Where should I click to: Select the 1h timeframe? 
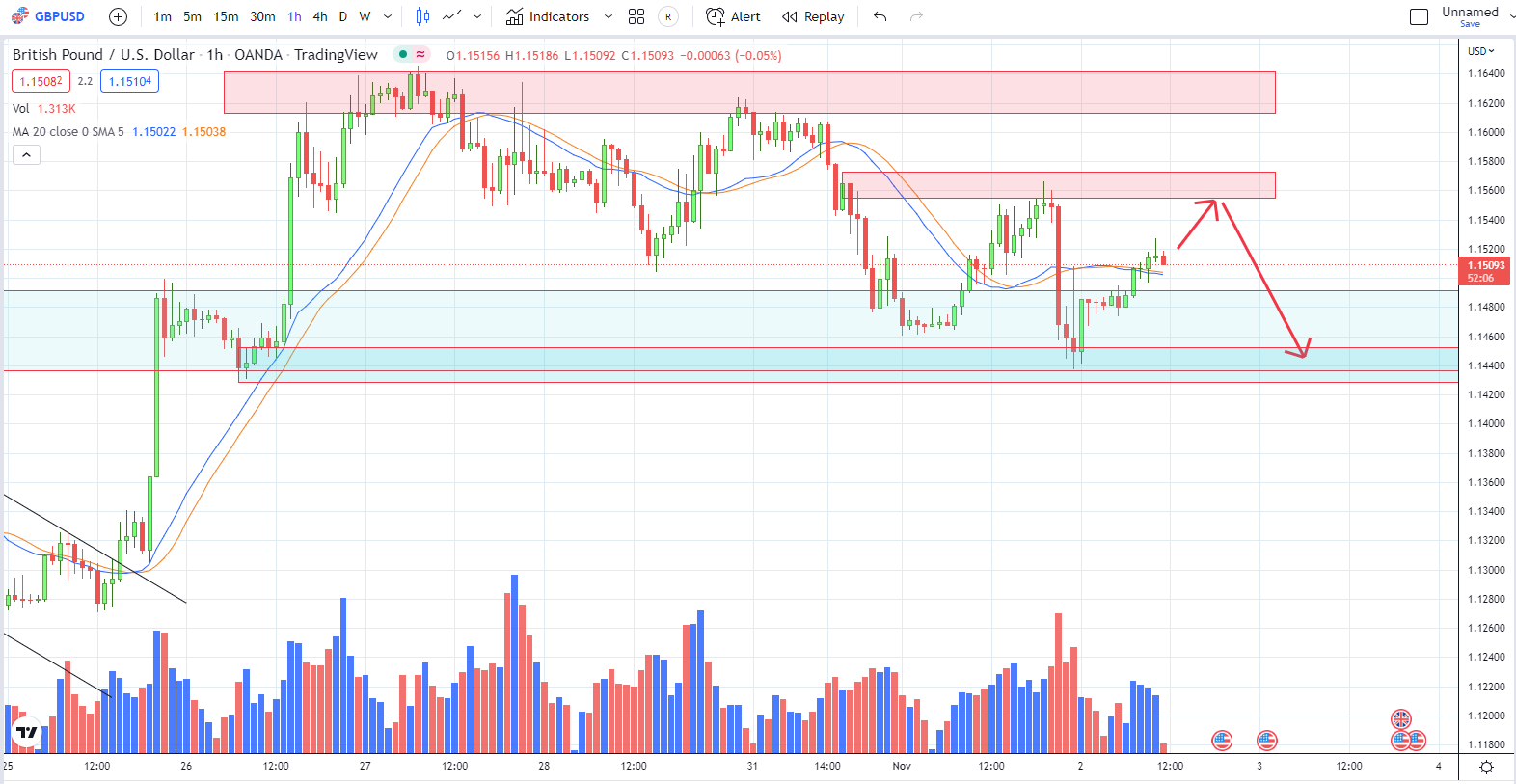294,16
